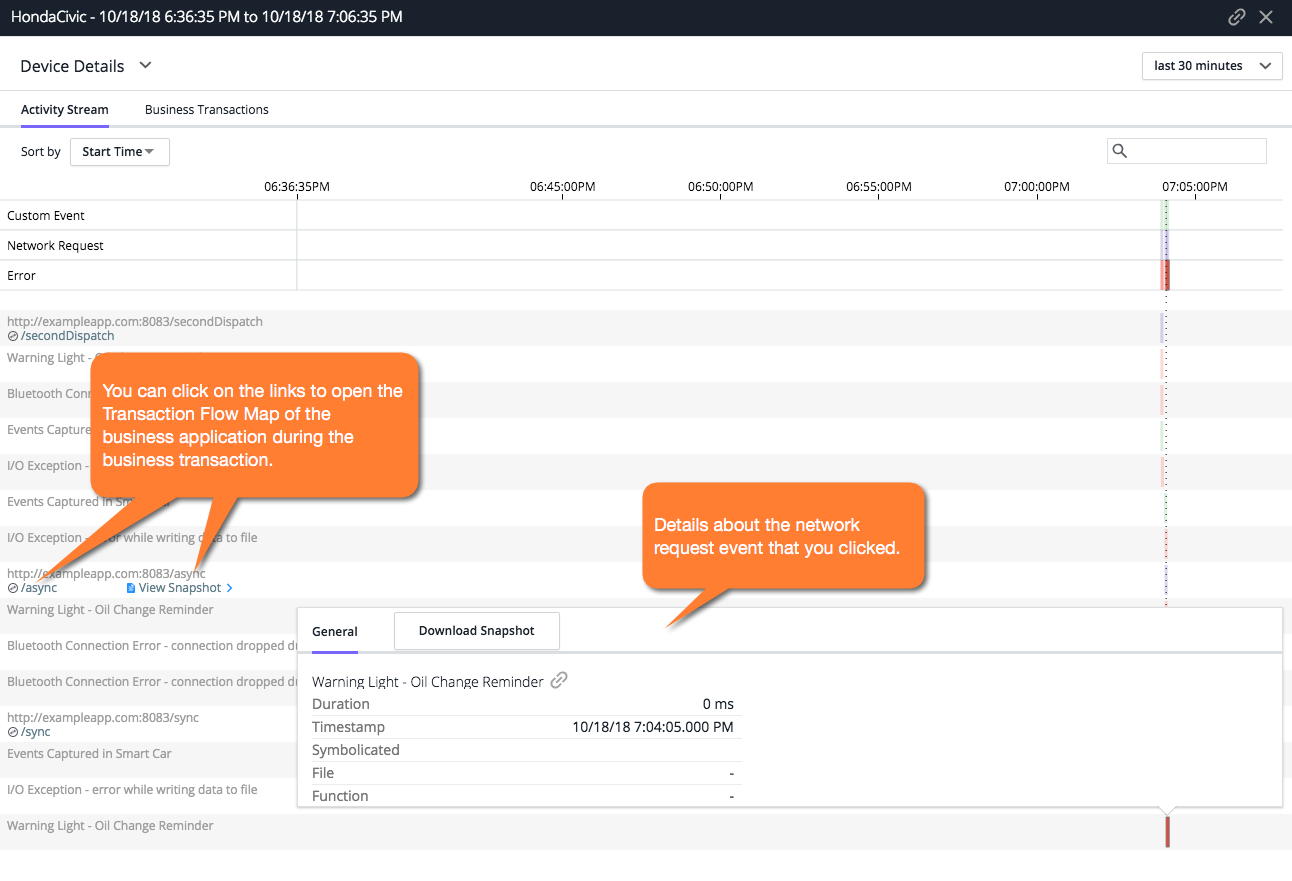This screenshot has height=881, width=1292.
Task: Click the Custom Event marker in timeline
Action: 1165,215
